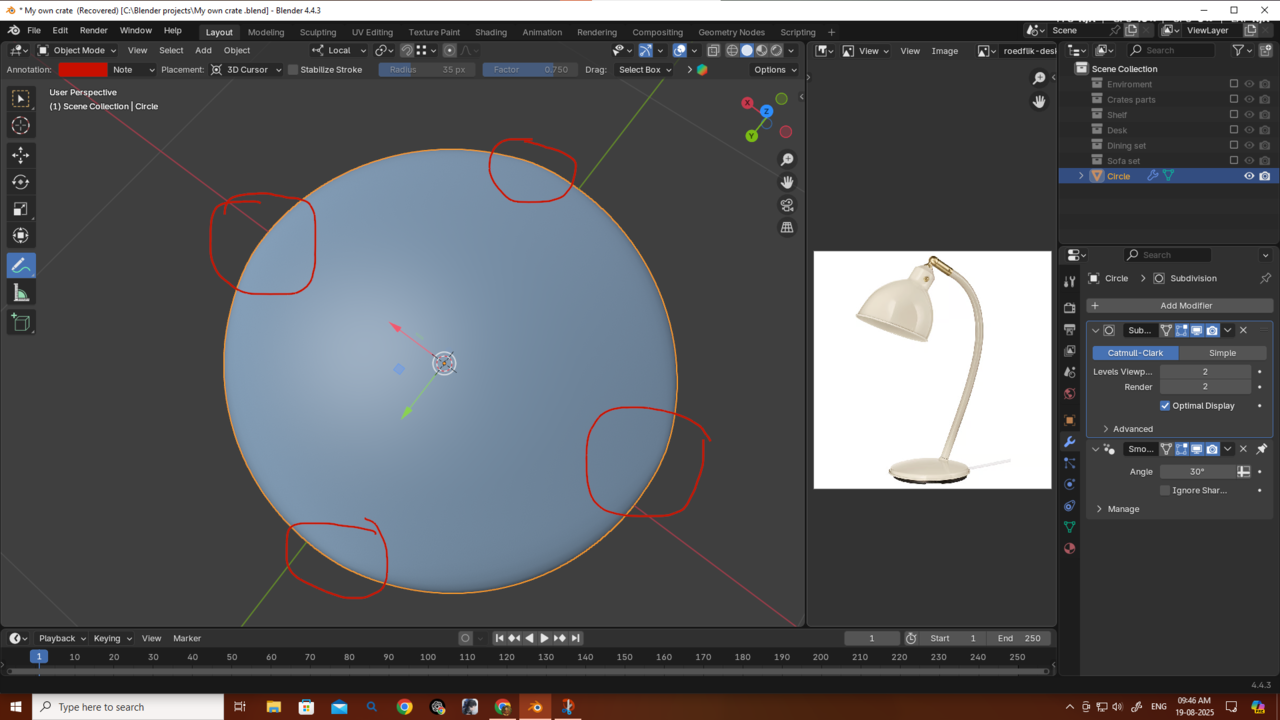This screenshot has height=720, width=1280.
Task: Select the Scale tool in toolbar
Action: click(x=21, y=209)
